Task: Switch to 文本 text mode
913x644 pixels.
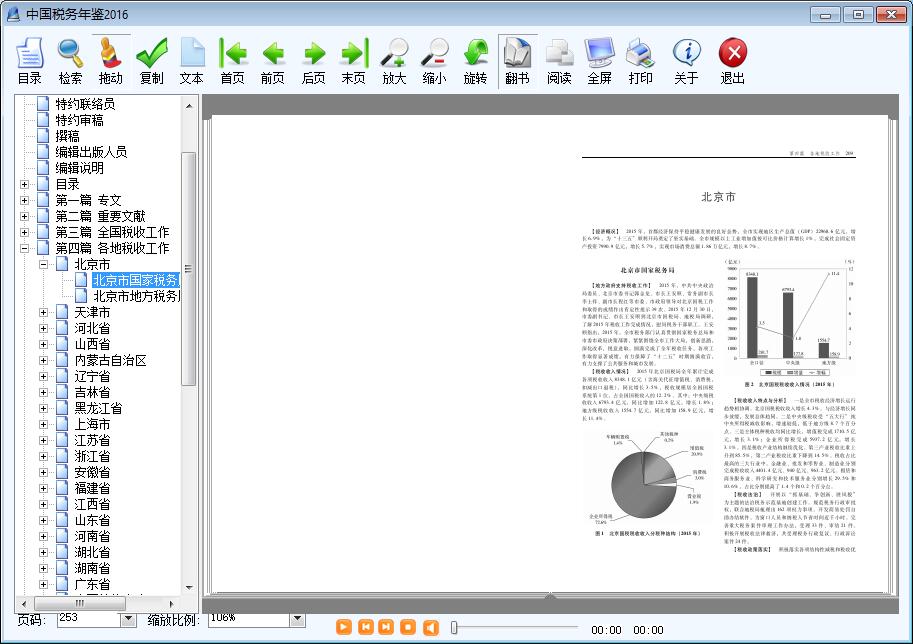Action: (192, 61)
